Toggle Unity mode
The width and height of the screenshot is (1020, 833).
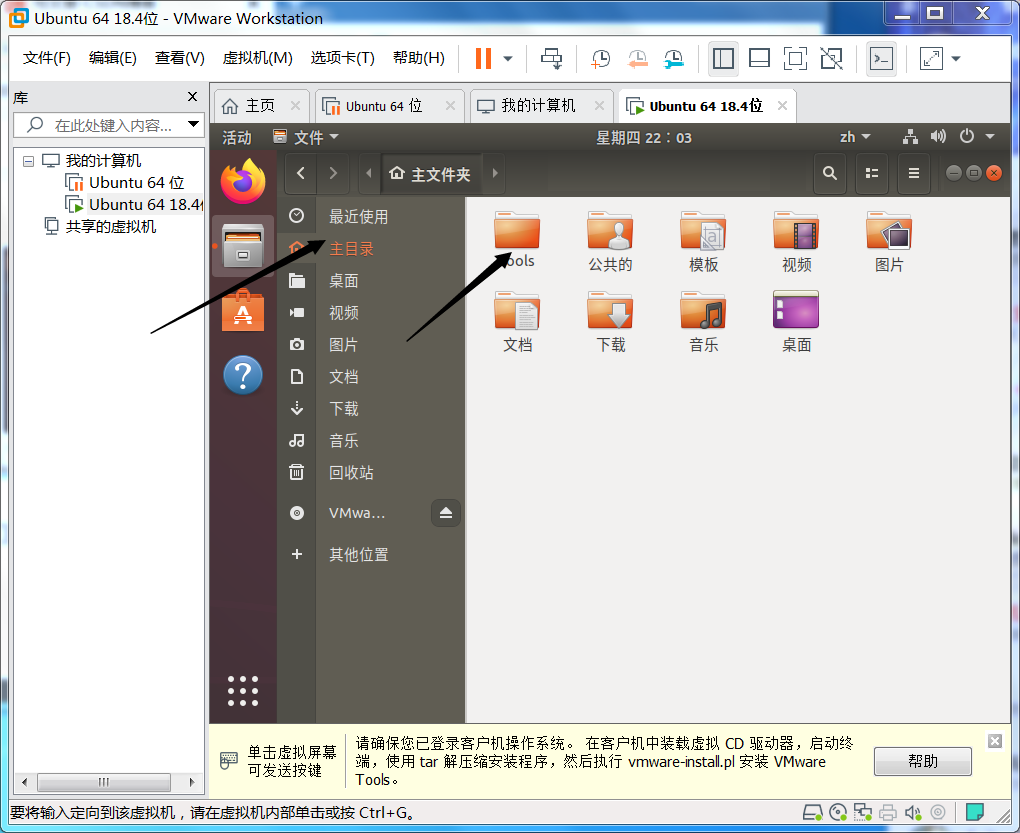[x=831, y=59]
